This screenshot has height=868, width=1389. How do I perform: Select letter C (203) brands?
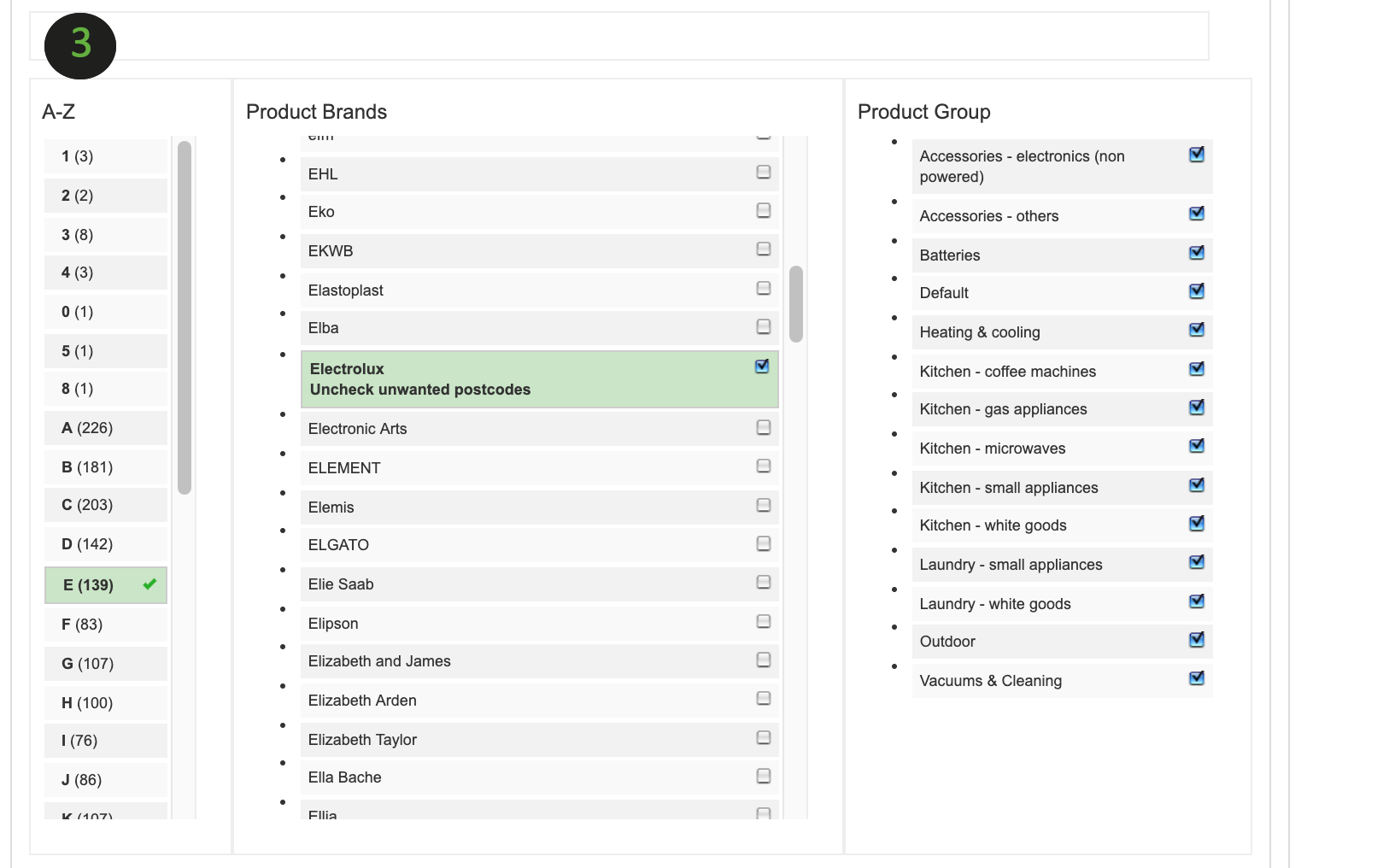click(106, 505)
